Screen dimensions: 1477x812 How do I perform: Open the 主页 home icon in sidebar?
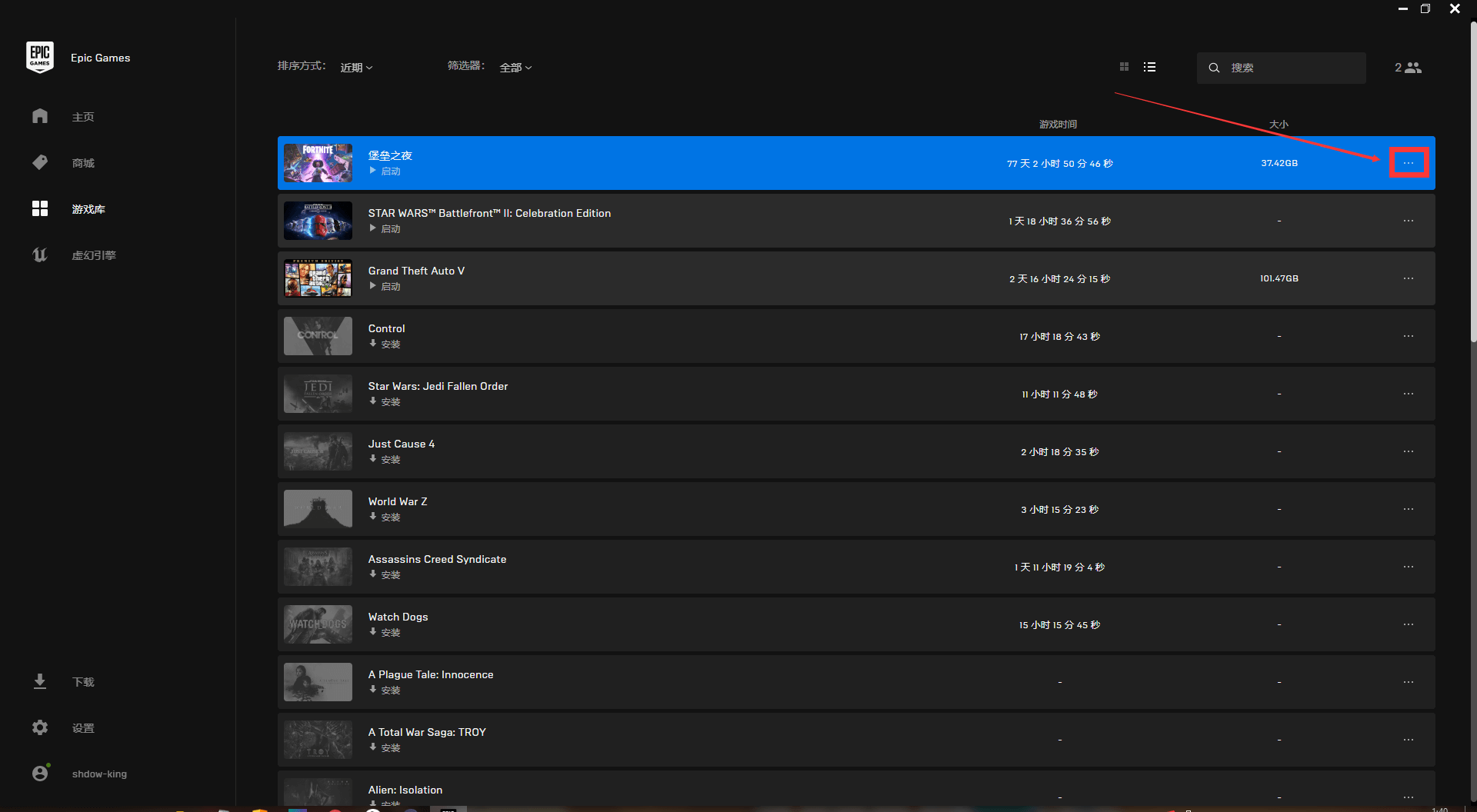click(40, 116)
